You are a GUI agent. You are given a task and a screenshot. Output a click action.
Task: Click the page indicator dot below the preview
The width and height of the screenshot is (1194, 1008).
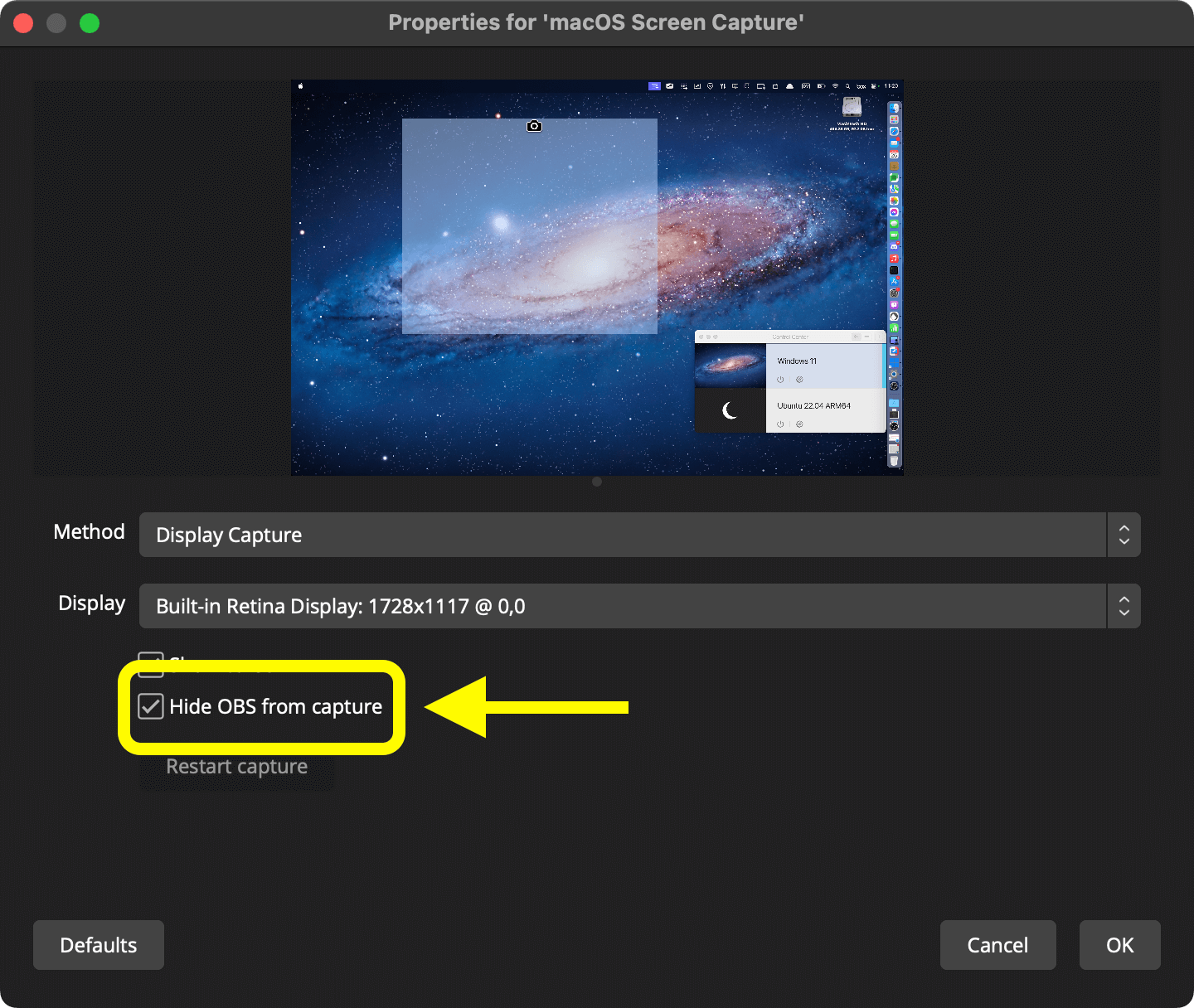pos(596,482)
